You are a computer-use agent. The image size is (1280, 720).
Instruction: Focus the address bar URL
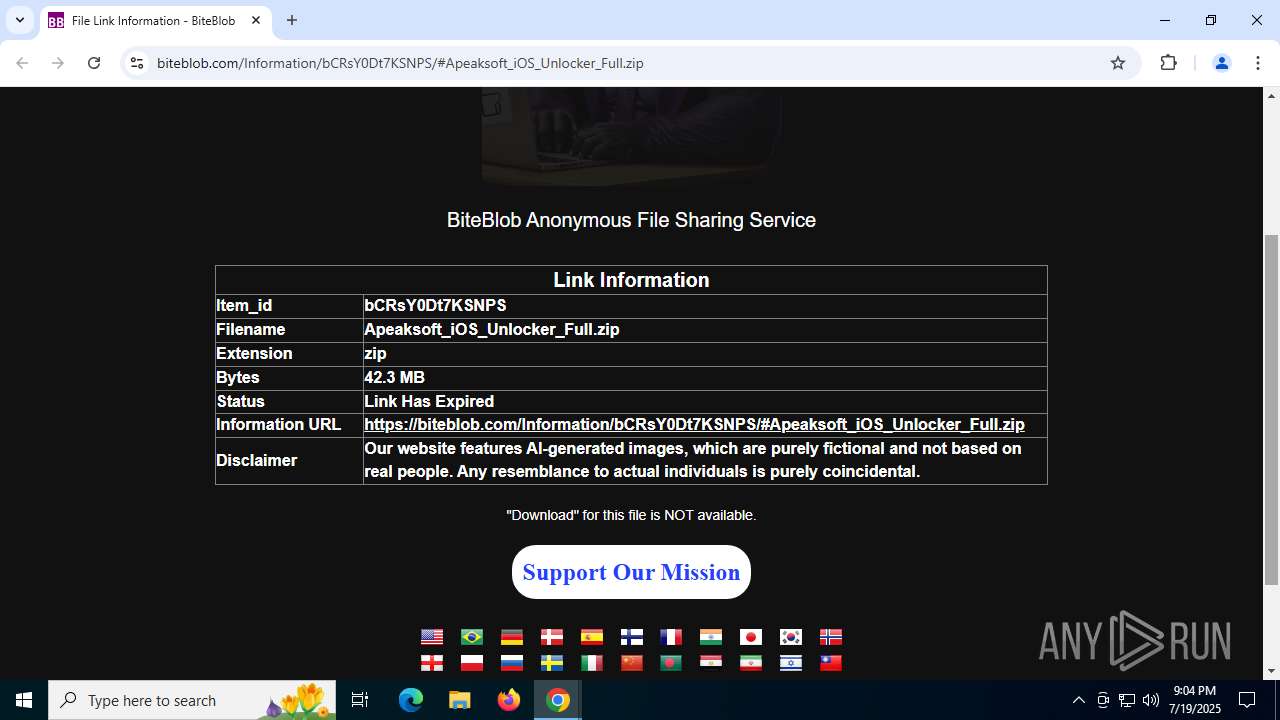[400, 63]
